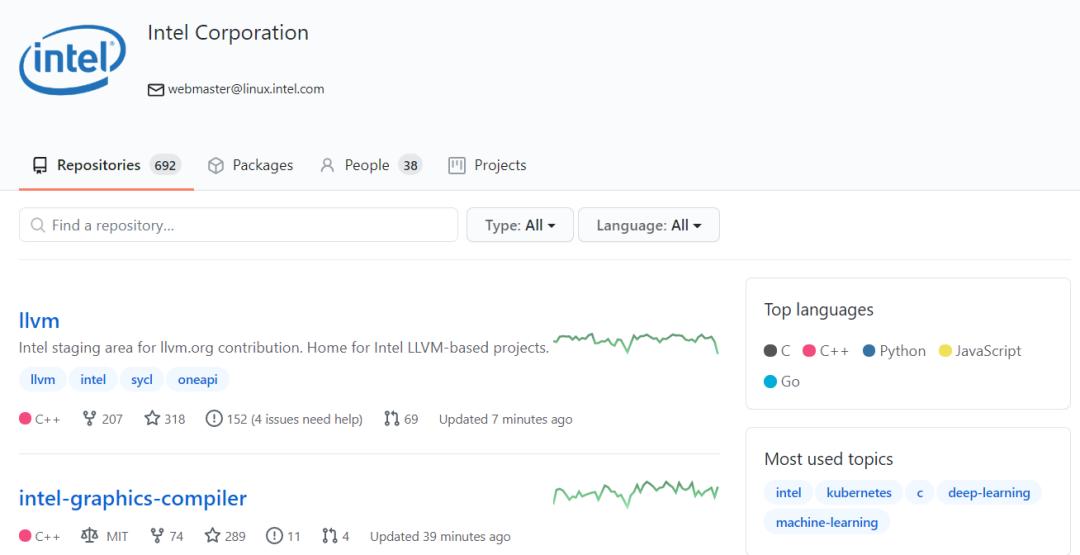Click the Packages cube icon
Viewport: 1080px width, 555px height.
tap(216, 165)
